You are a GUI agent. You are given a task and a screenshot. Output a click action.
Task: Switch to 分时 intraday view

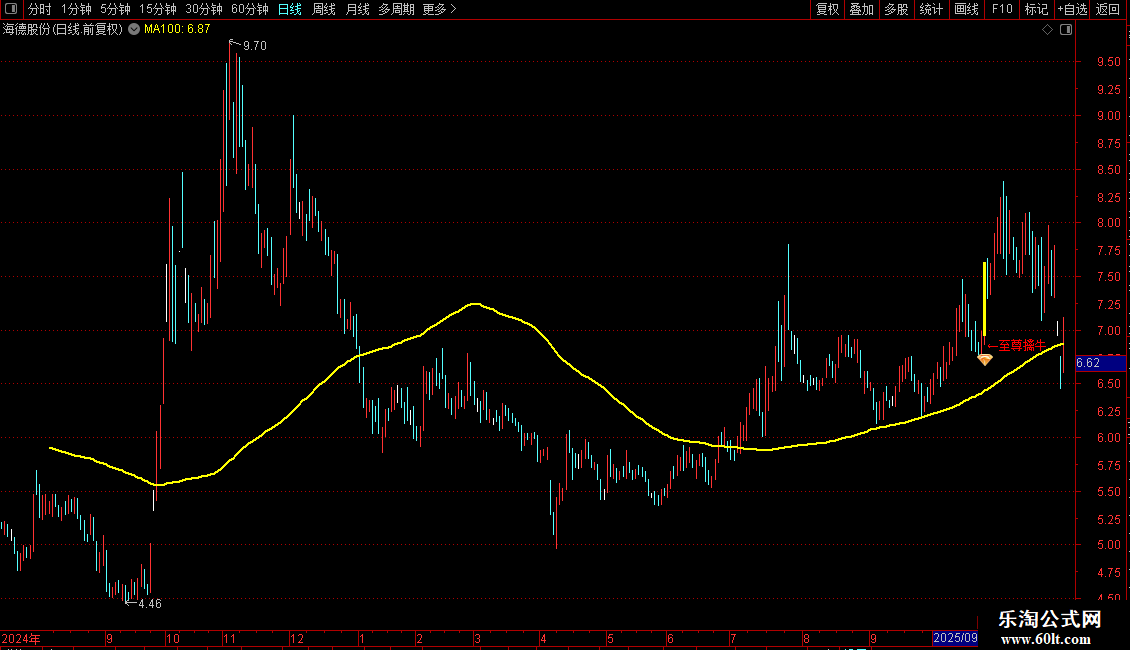pos(40,9)
